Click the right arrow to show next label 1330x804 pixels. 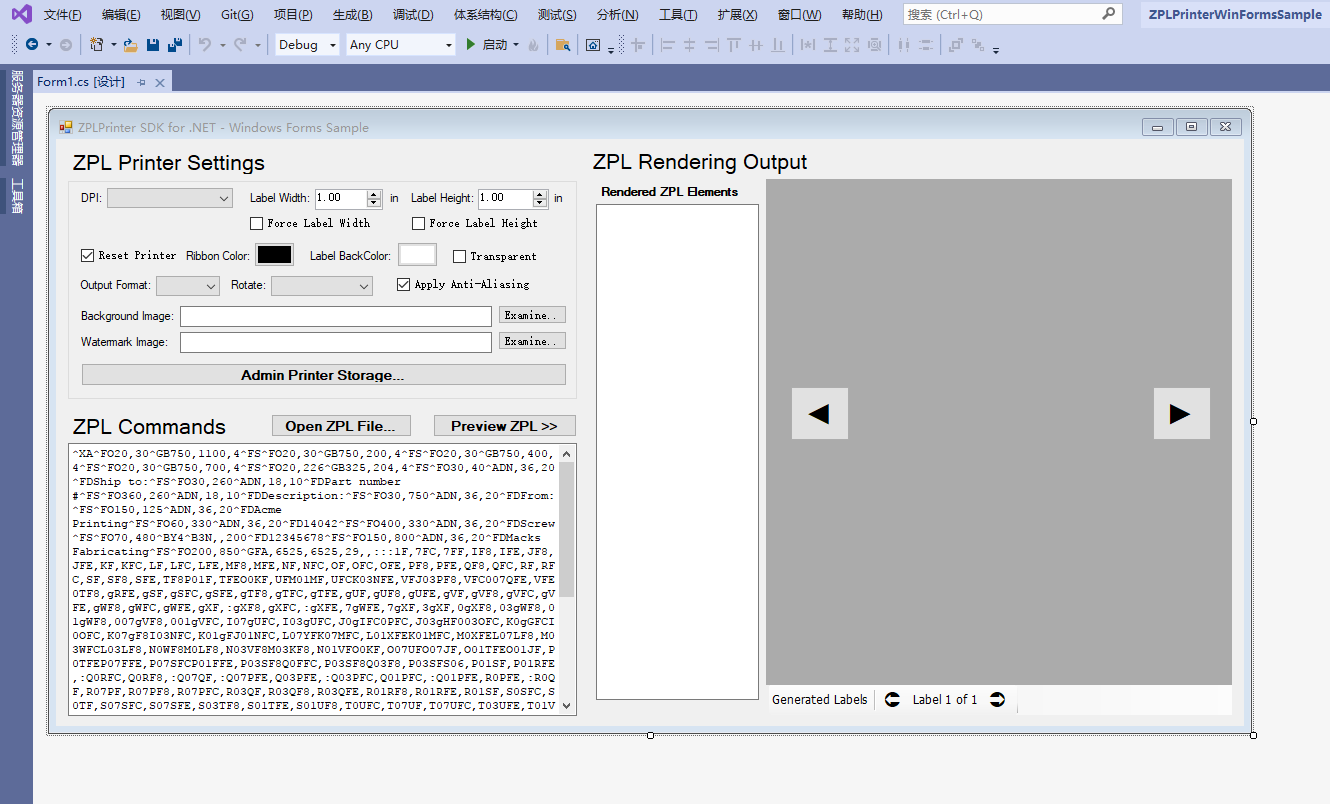[x=1181, y=413]
